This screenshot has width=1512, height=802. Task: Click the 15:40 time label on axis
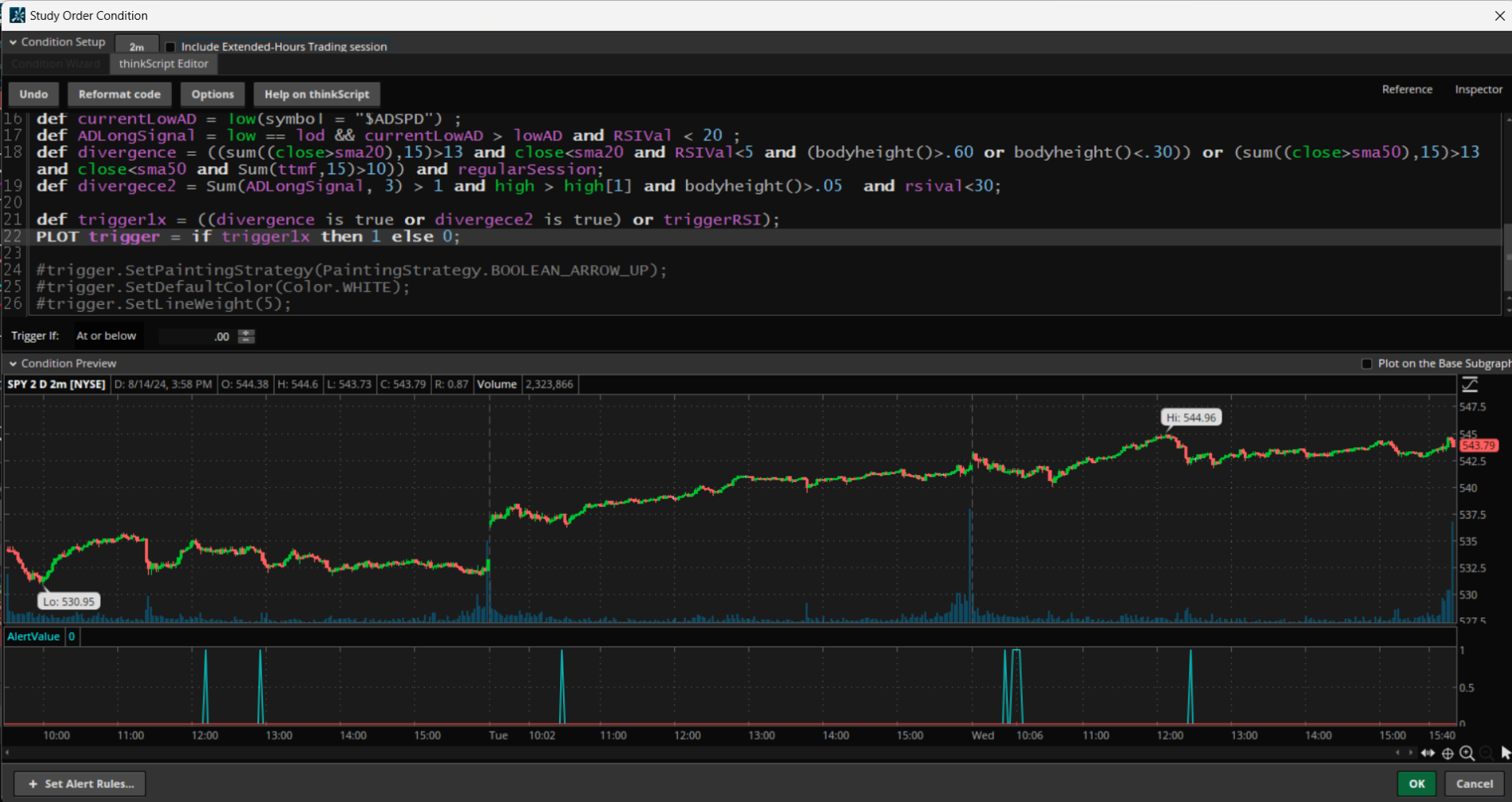(x=1442, y=735)
